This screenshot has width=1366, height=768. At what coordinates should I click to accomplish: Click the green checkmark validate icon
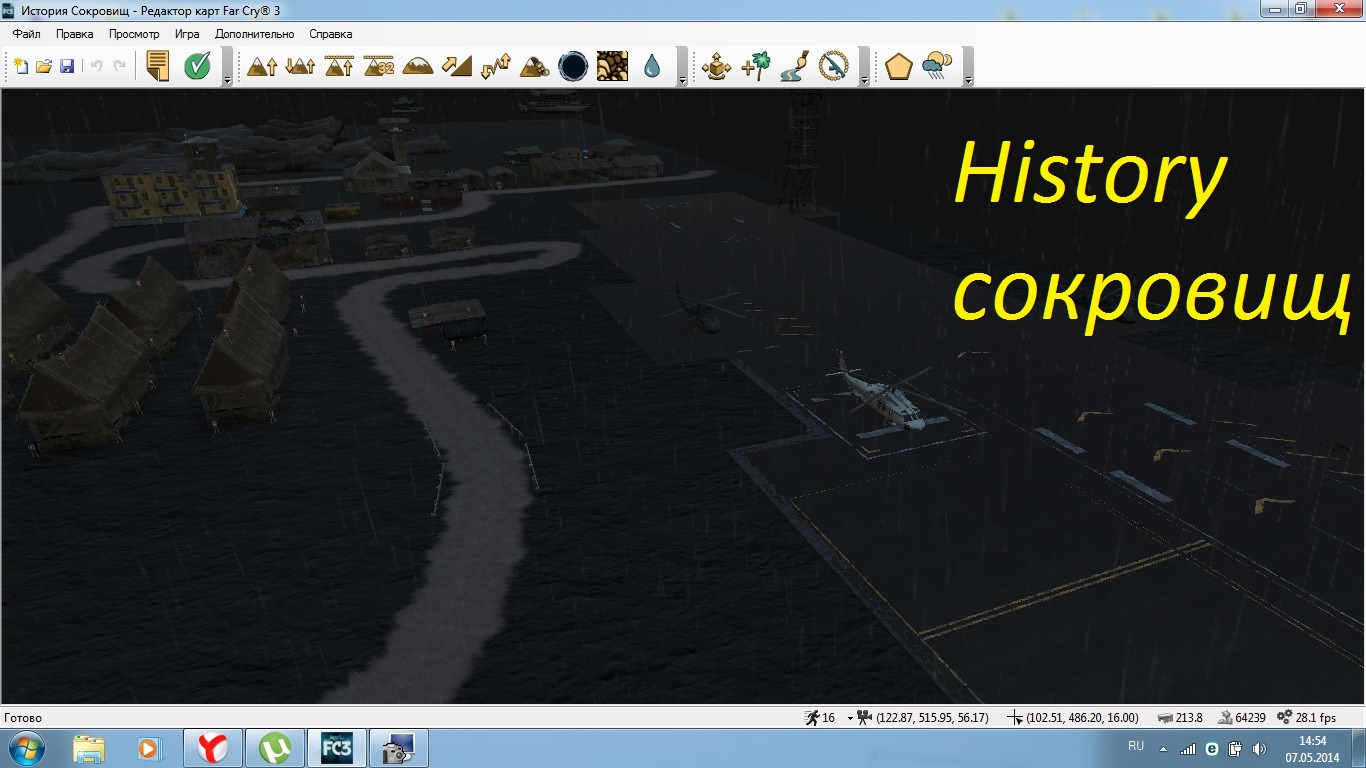[197, 66]
